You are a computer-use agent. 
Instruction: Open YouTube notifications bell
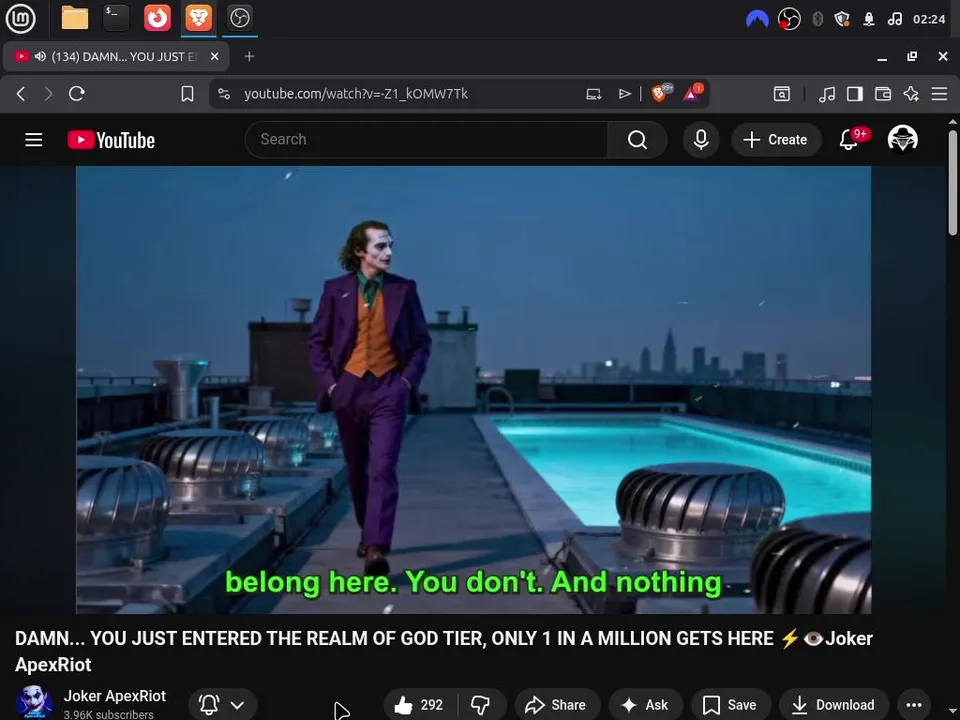pyautogui.click(x=849, y=140)
